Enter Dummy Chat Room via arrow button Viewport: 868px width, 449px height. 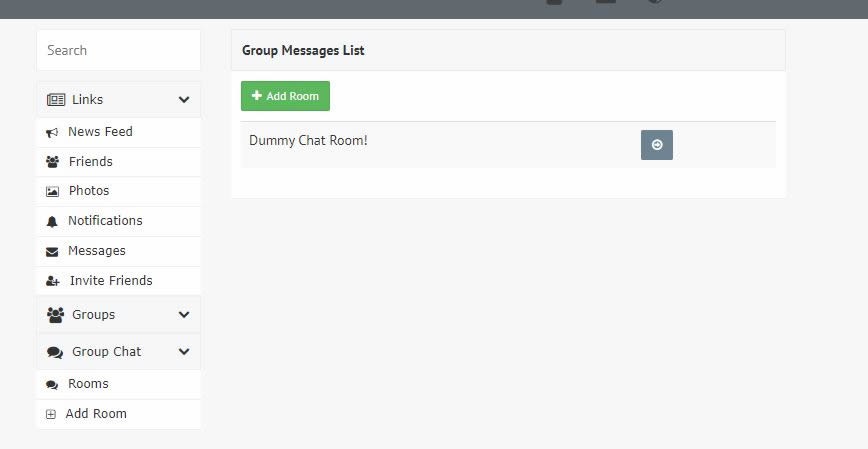(x=657, y=145)
